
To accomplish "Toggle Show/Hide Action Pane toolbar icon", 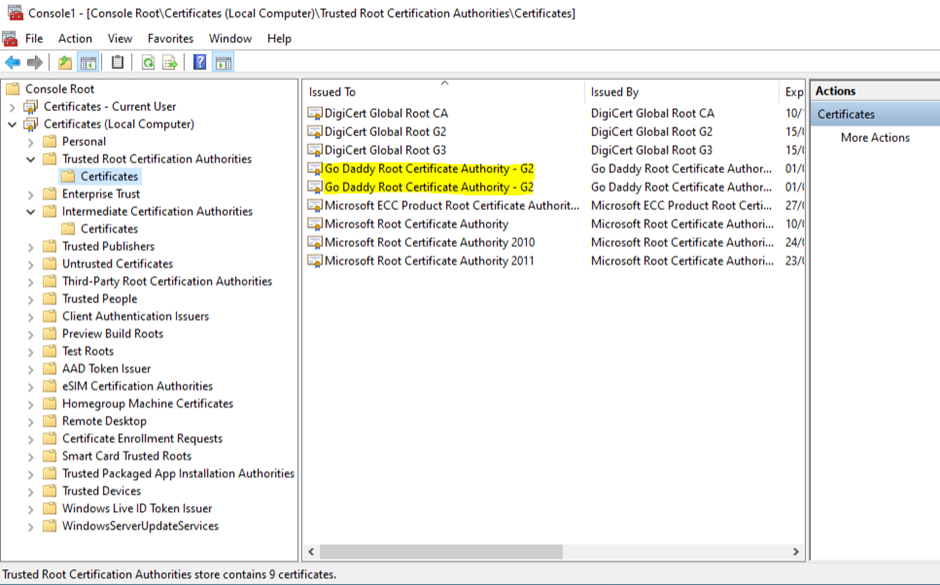I will [224, 62].
